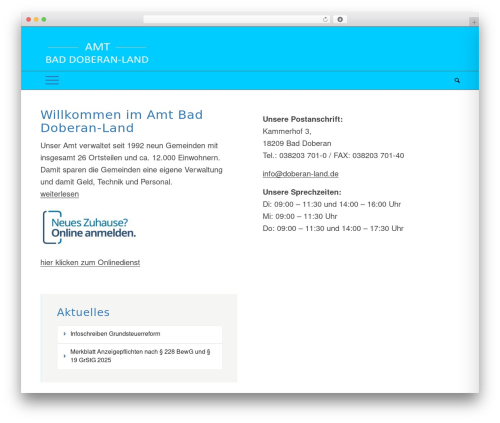Click the search magnifier icon
Image resolution: width=500 pixels, height=423 pixels.
tap(457, 80)
